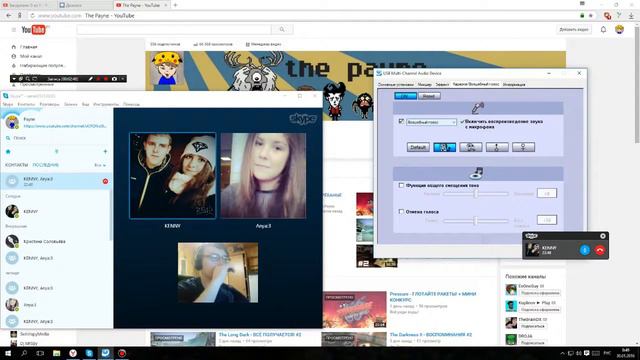Image resolution: width=640 pixels, height=360 pixels.
Task: Toggle the ON button in the audio device window
Action: coord(405,96)
